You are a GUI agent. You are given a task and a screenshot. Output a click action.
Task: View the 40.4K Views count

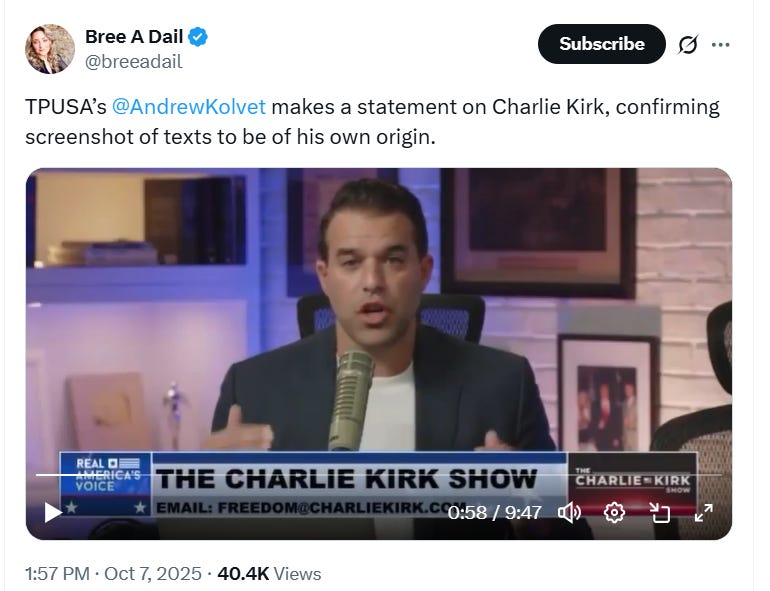[269, 573]
